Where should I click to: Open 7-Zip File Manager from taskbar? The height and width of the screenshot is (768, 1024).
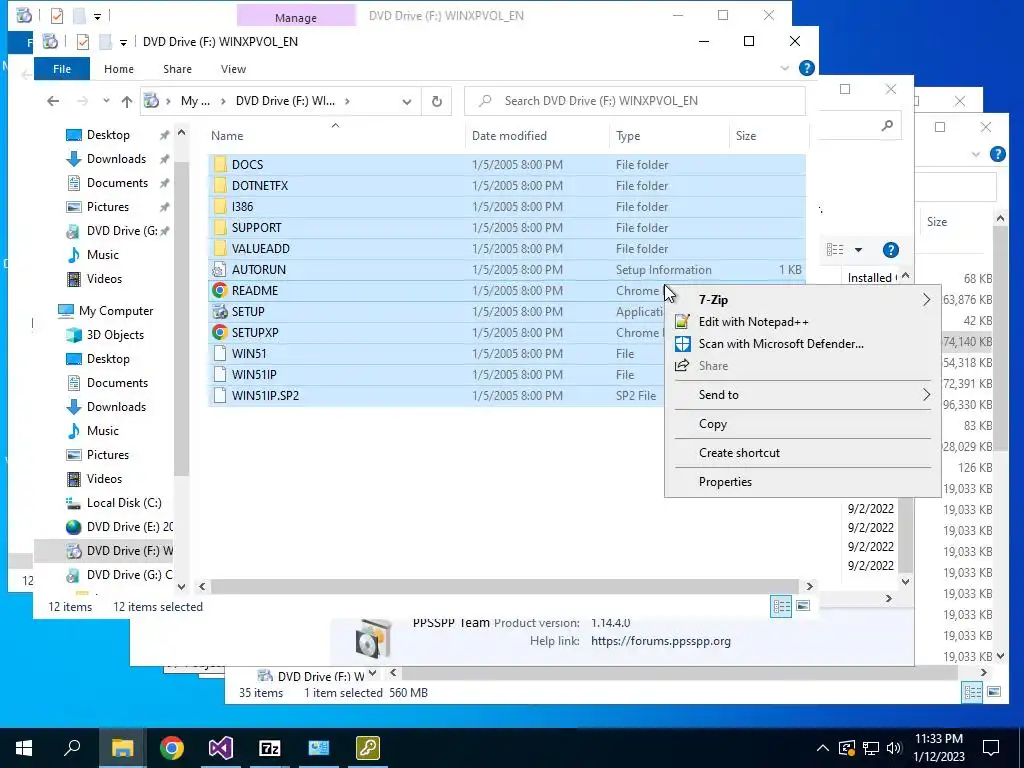coord(270,748)
